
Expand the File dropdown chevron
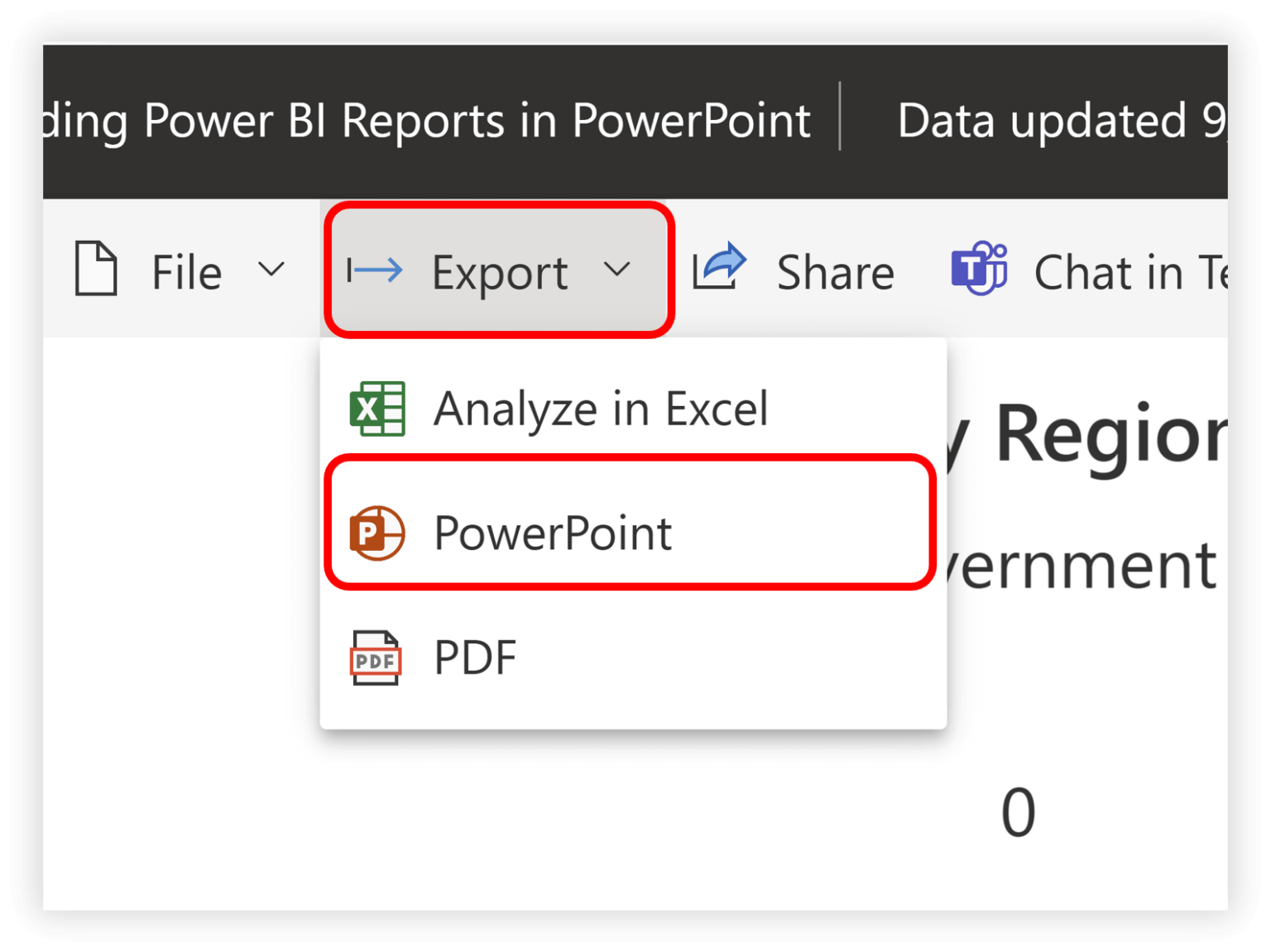[271, 270]
